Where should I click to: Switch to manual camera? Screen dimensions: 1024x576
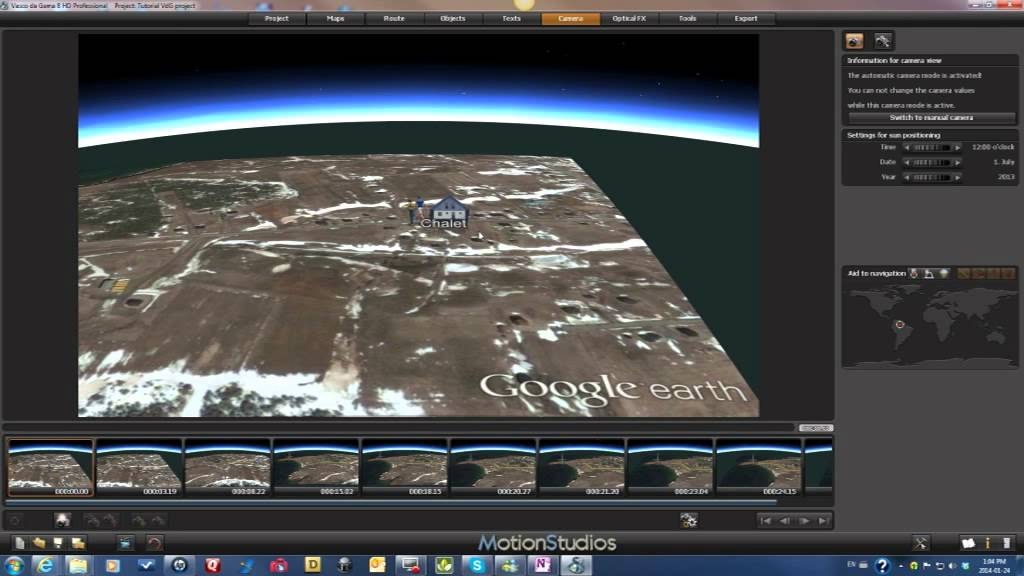coord(932,118)
